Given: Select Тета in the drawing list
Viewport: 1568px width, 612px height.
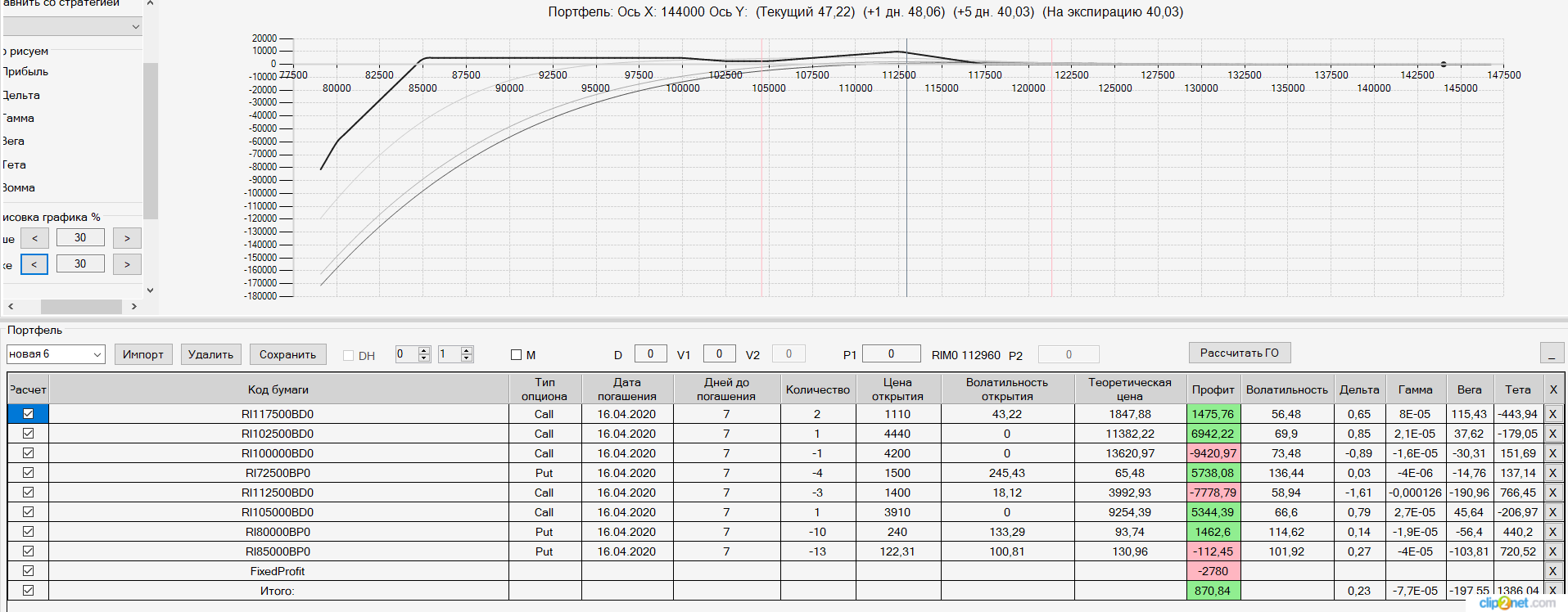Looking at the screenshot, I should coord(14,164).
